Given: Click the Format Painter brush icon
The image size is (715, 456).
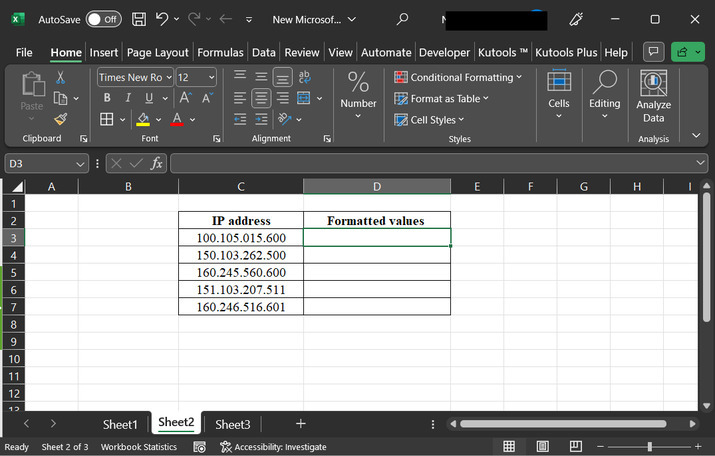Looking at the screenshot, I should coord(60,119).
